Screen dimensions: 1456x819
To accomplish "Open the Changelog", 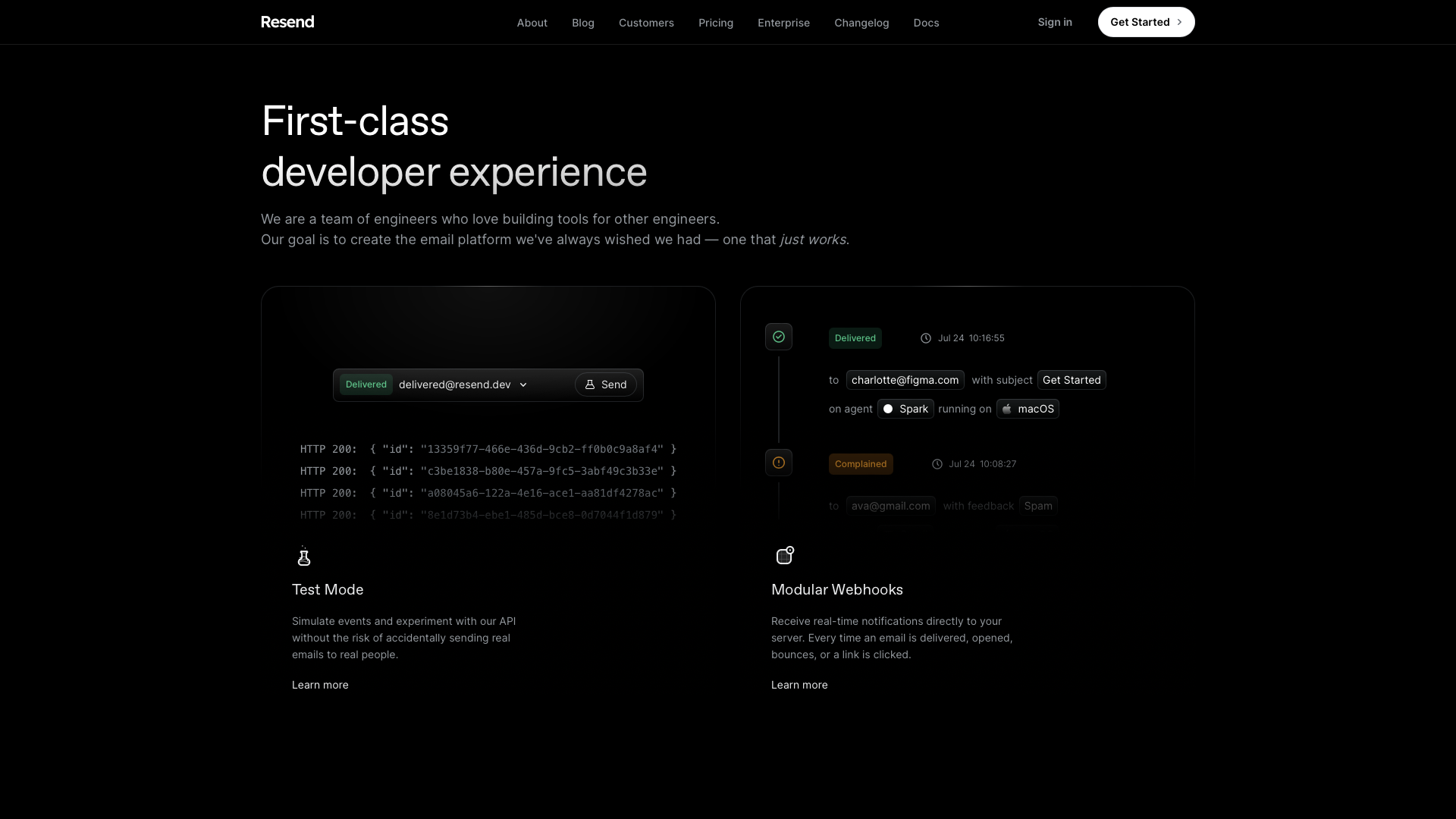I will (x=861, y=23).
